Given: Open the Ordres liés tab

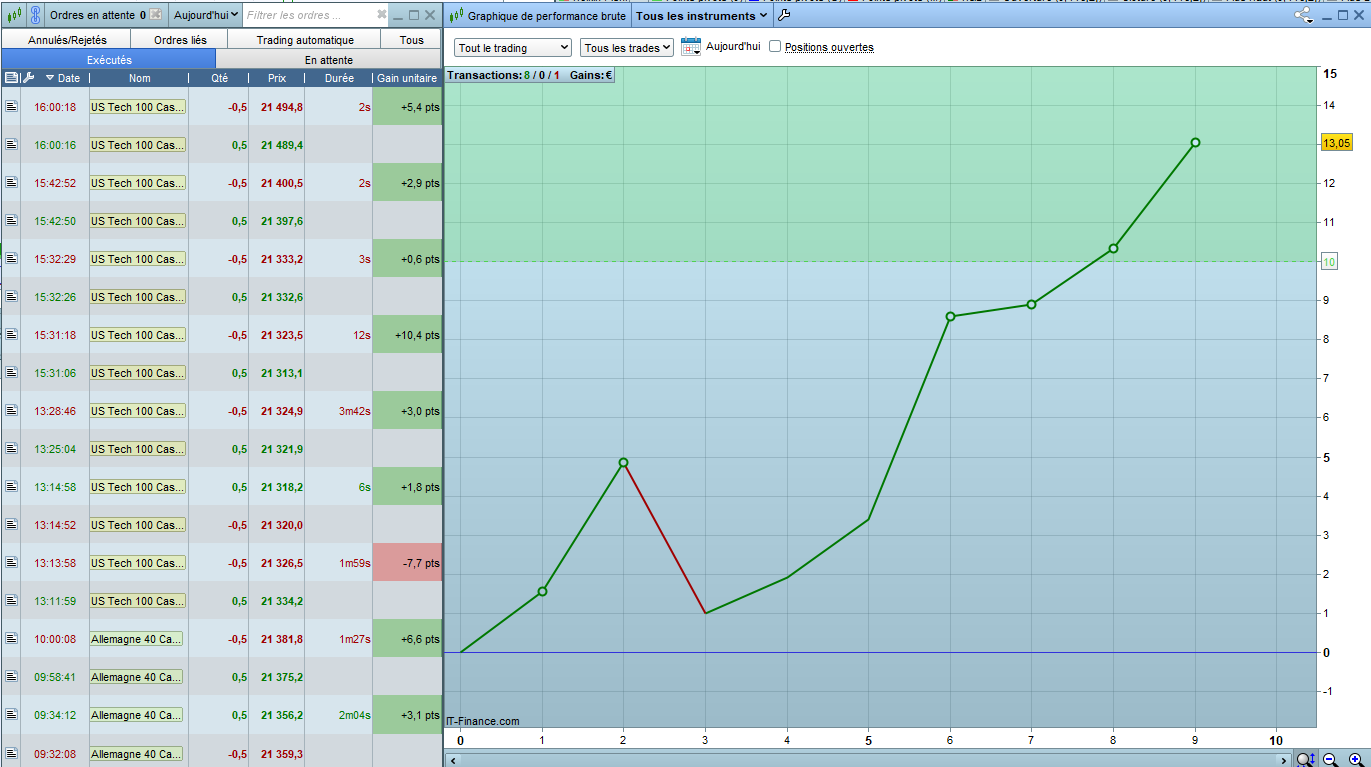Looking at the screenshot, I should coord(181,40).
